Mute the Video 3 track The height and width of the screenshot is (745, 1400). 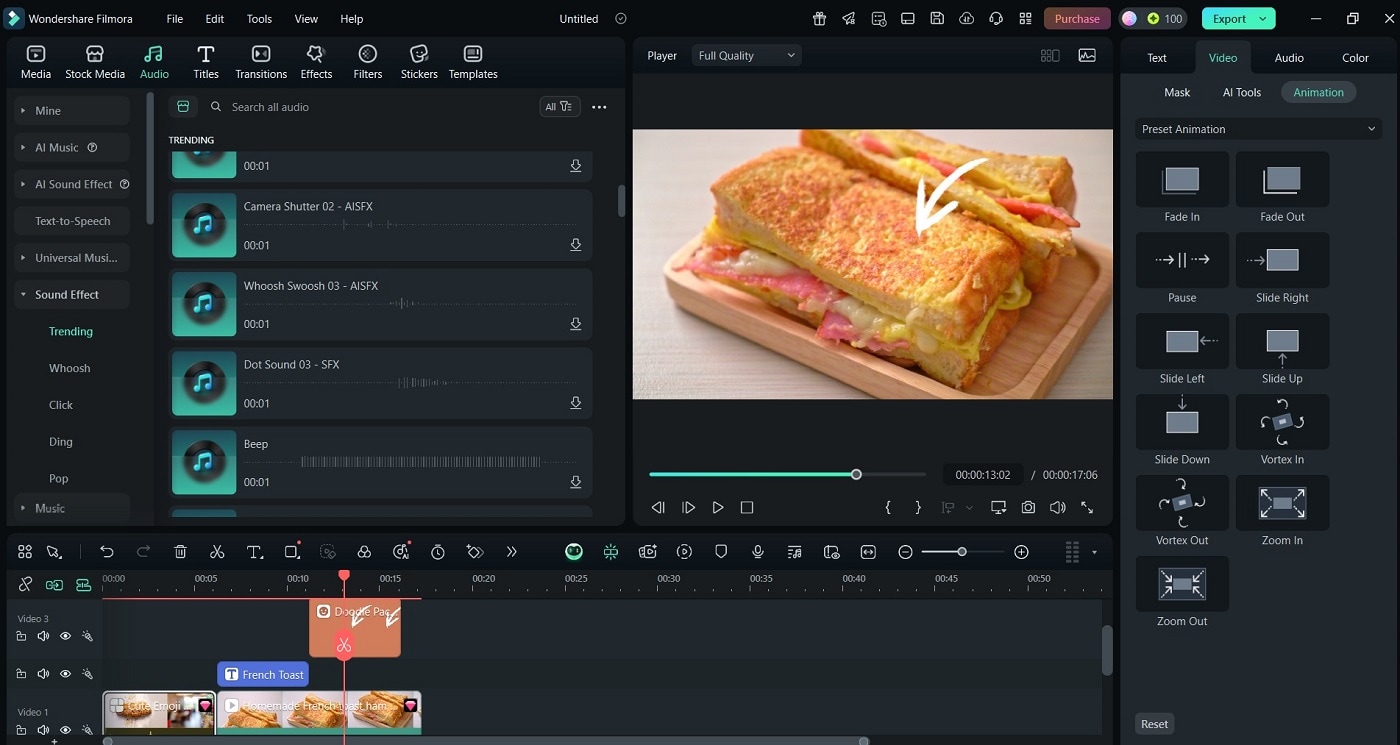43,636
